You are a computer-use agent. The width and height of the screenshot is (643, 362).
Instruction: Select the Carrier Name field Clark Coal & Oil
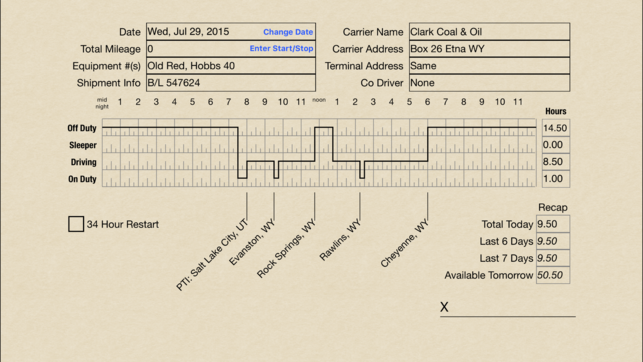tap(489, 32)
